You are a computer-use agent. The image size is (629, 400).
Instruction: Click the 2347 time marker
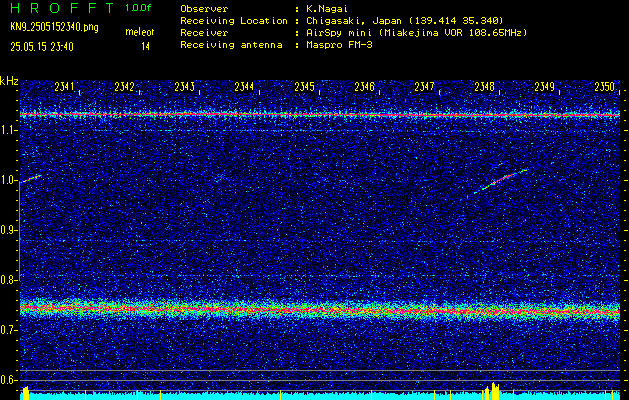click(424, 87)
